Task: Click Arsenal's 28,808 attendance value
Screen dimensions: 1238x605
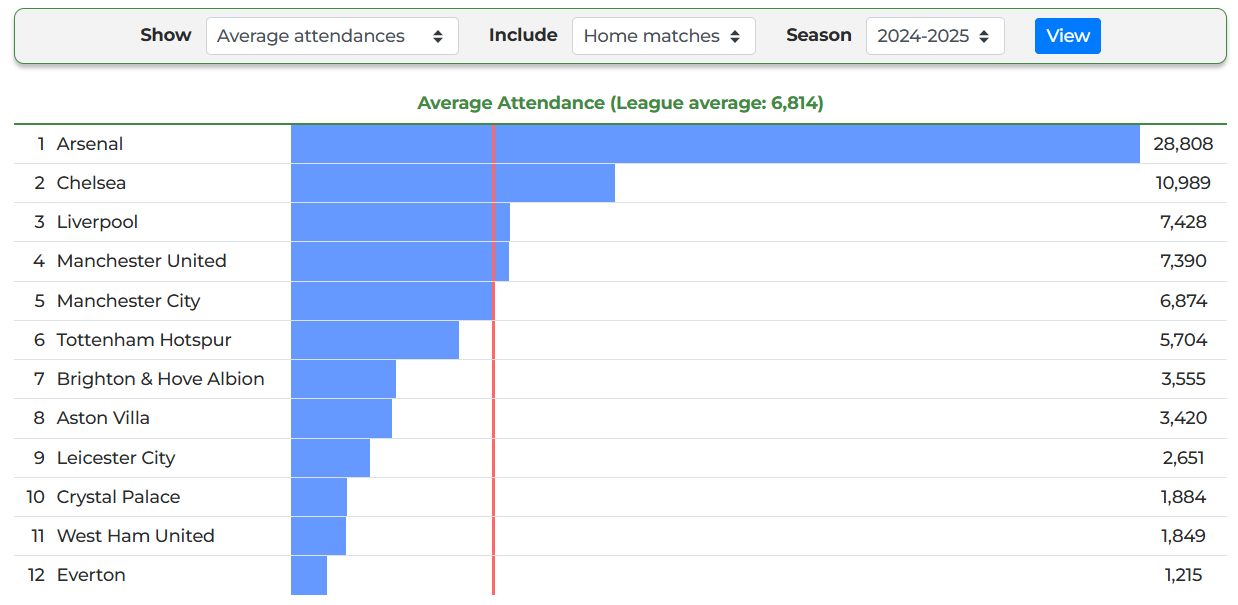Action: click(1182, 144)
